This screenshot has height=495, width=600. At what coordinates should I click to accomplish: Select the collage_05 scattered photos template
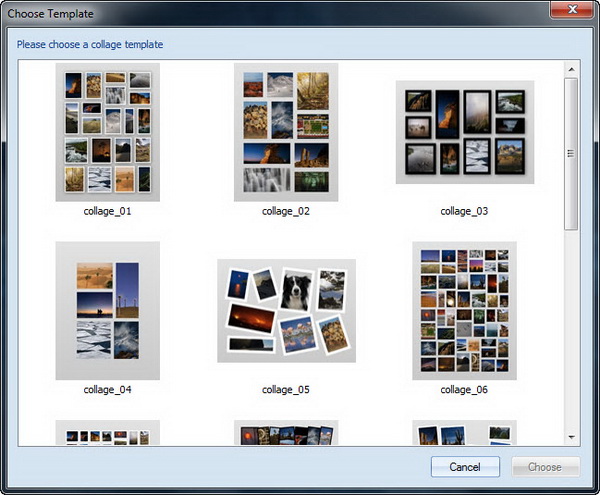point(286,311)
